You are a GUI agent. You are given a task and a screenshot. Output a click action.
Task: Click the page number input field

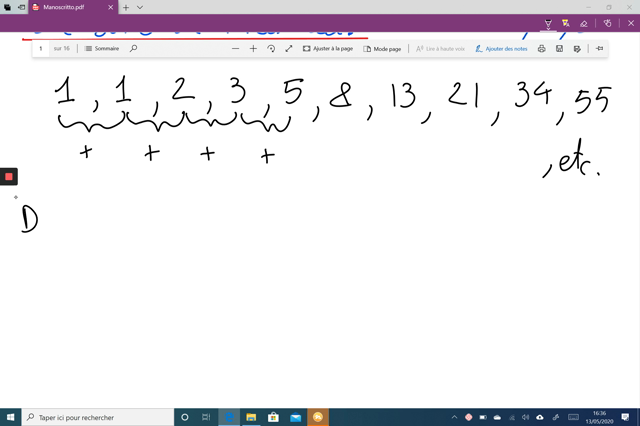pyautogui.click(x=41, y=48)
